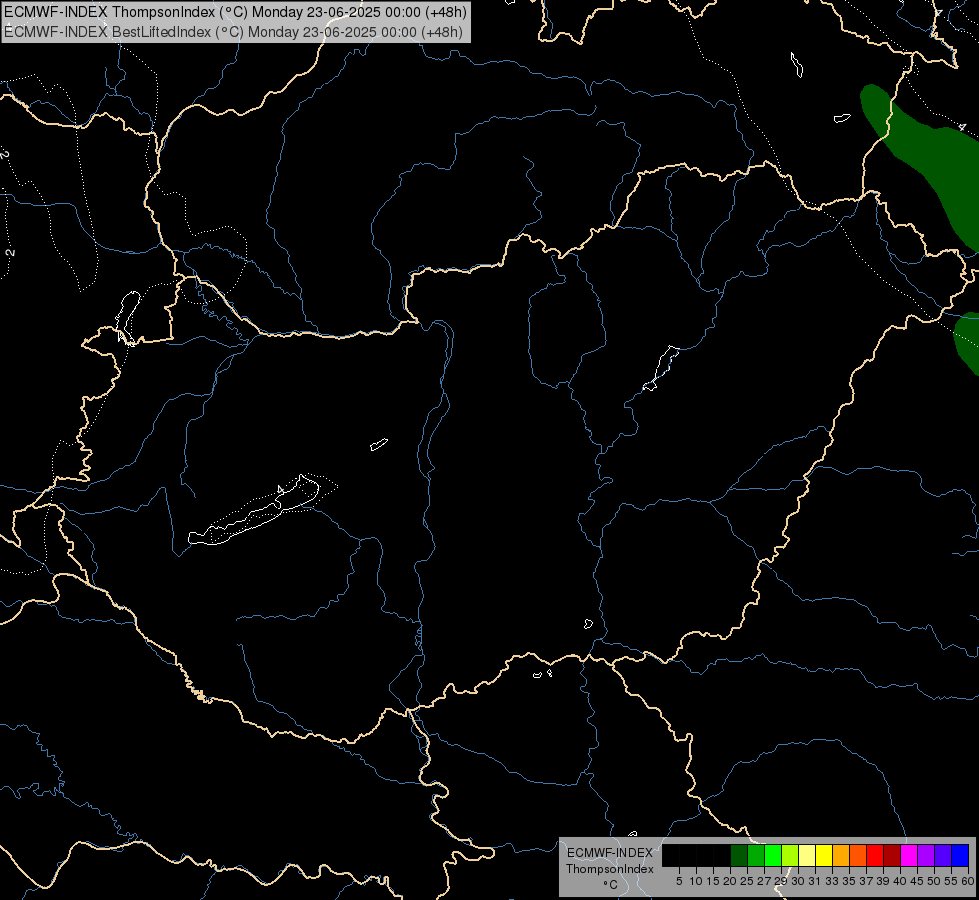979x900 pixels.
Task: Click the legend title 'ECMWF-INDEX'
Action: tap(610, 853)
